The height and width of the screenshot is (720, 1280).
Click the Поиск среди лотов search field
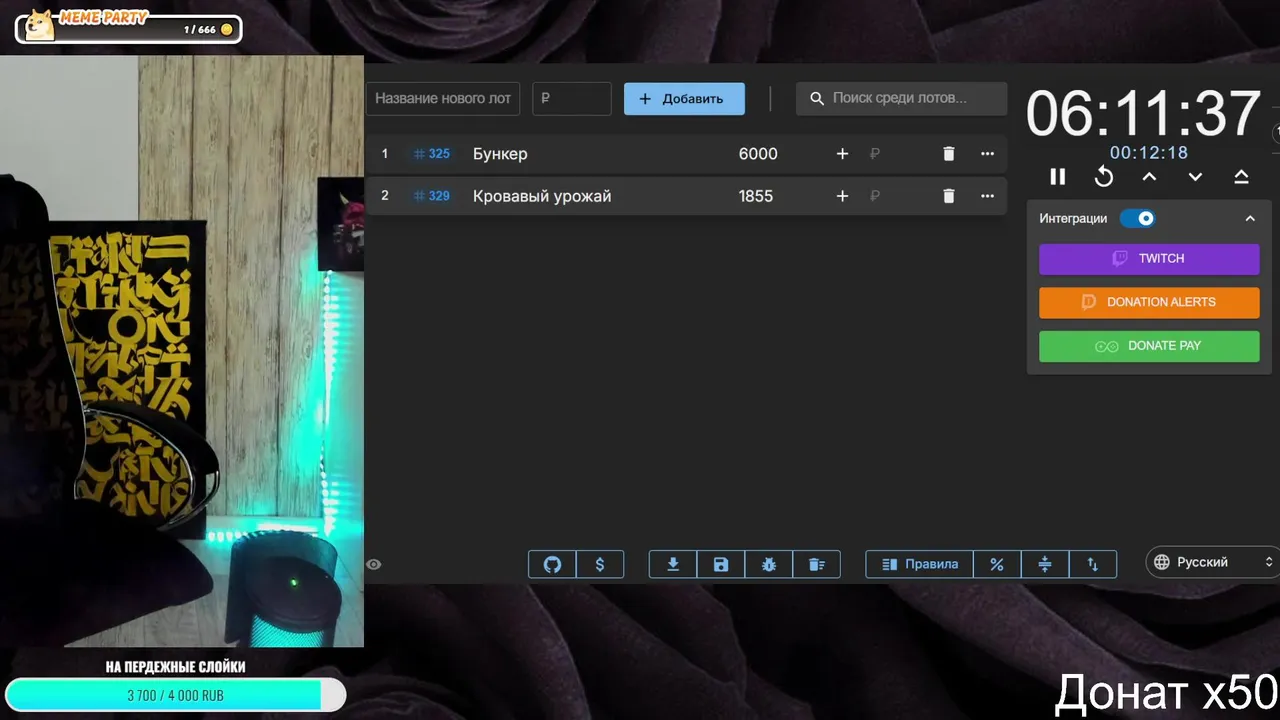901,98
